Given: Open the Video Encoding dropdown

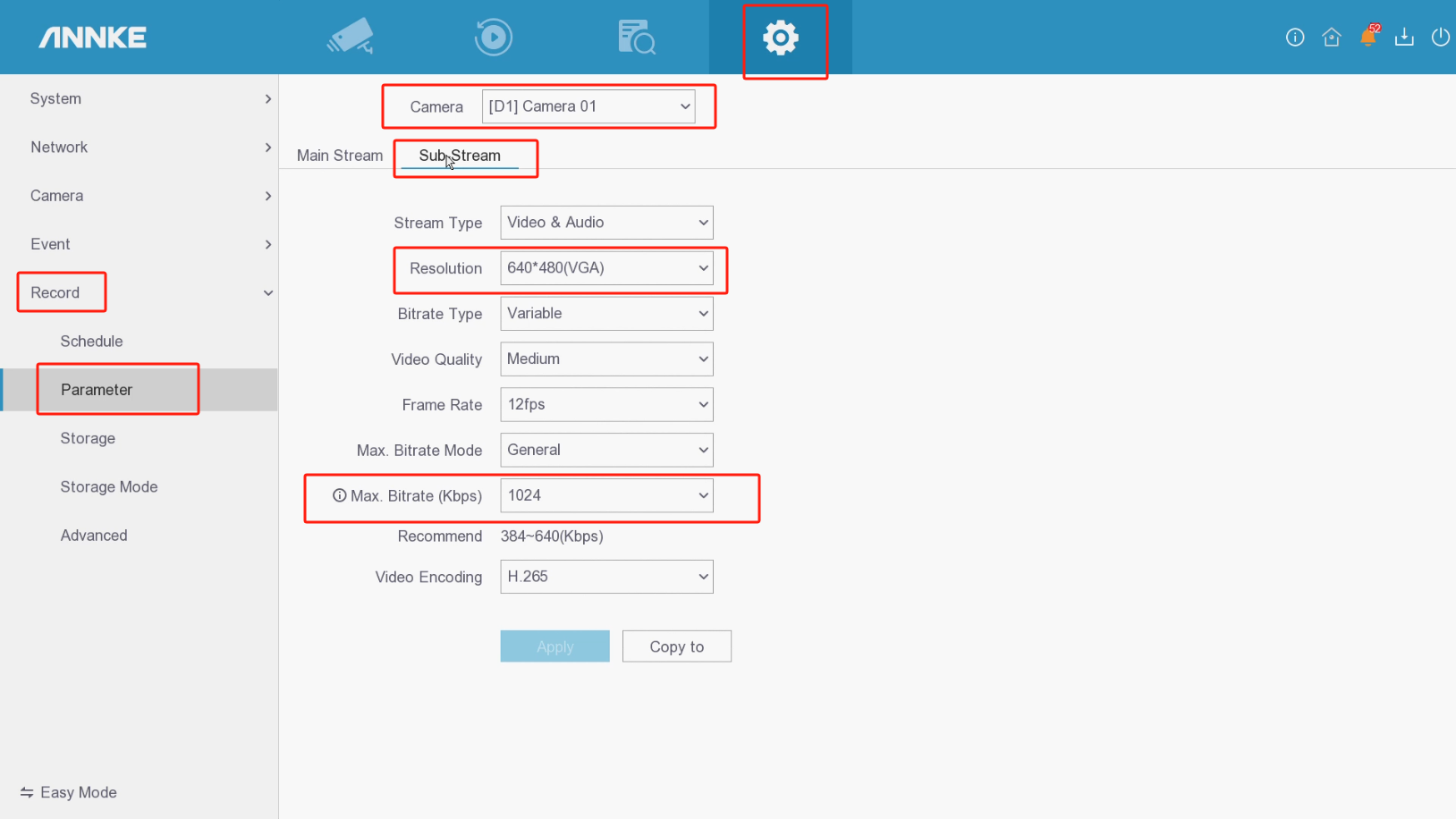Looking at the screenshot, I should pos(606,577).
